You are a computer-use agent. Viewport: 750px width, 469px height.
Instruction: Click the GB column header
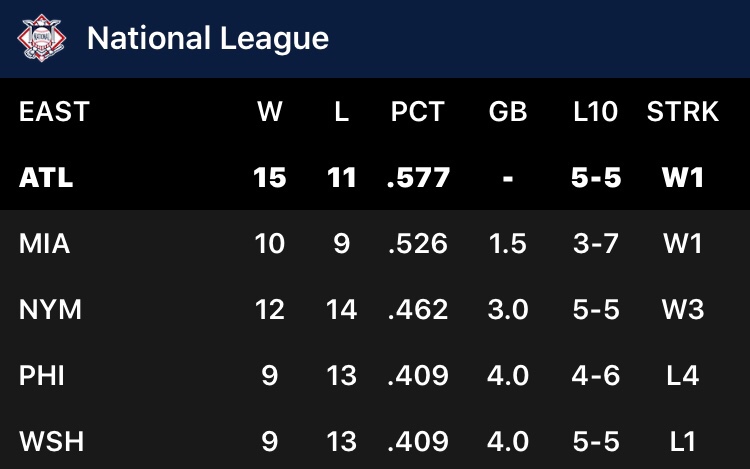point(508,112)
